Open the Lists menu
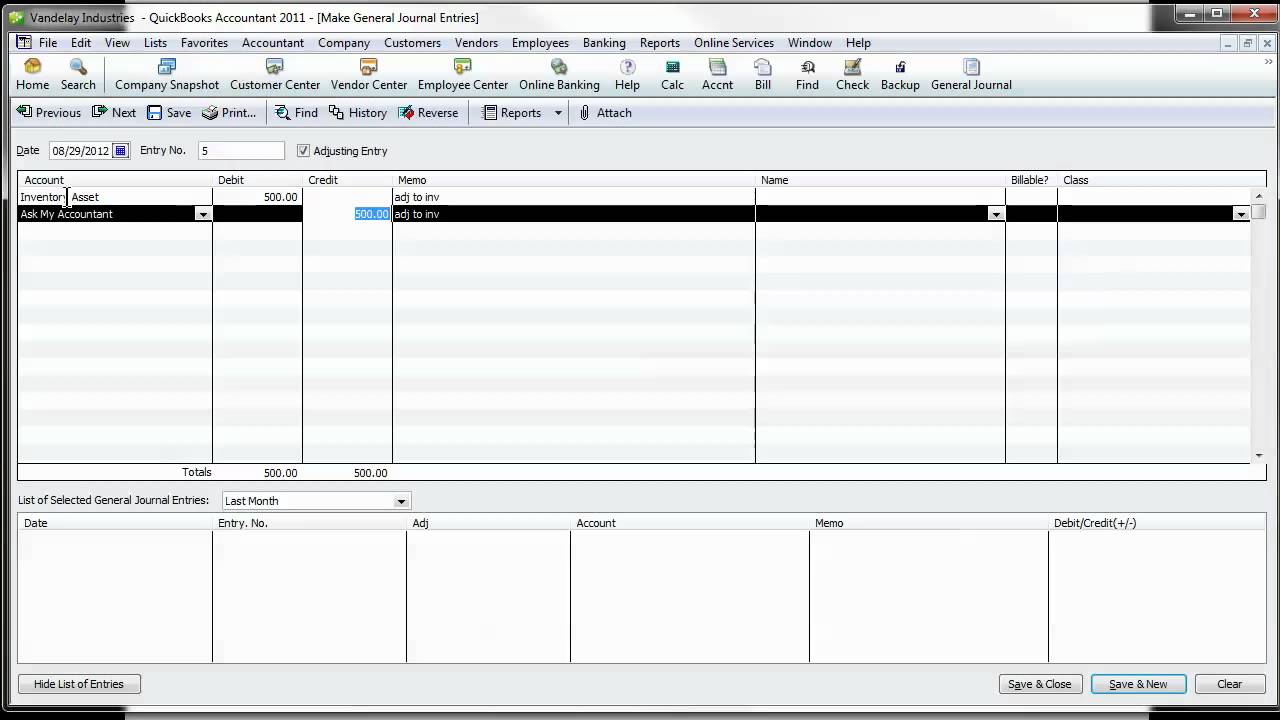The width and height of the screenshot is (1280, 720). click(x=155, y=43)
